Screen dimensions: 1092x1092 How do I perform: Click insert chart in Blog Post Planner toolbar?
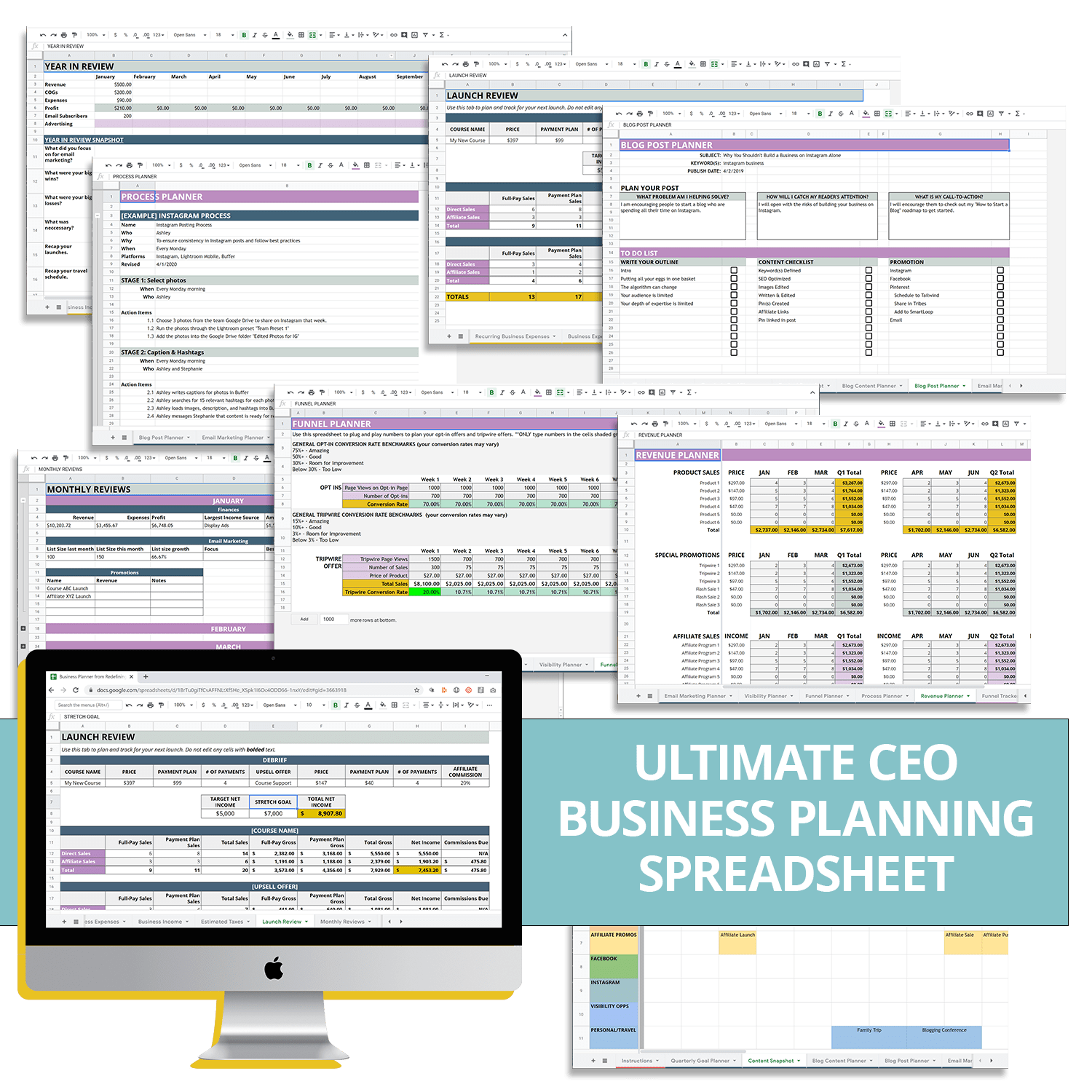pyautogui.click(x=989, y=114)
